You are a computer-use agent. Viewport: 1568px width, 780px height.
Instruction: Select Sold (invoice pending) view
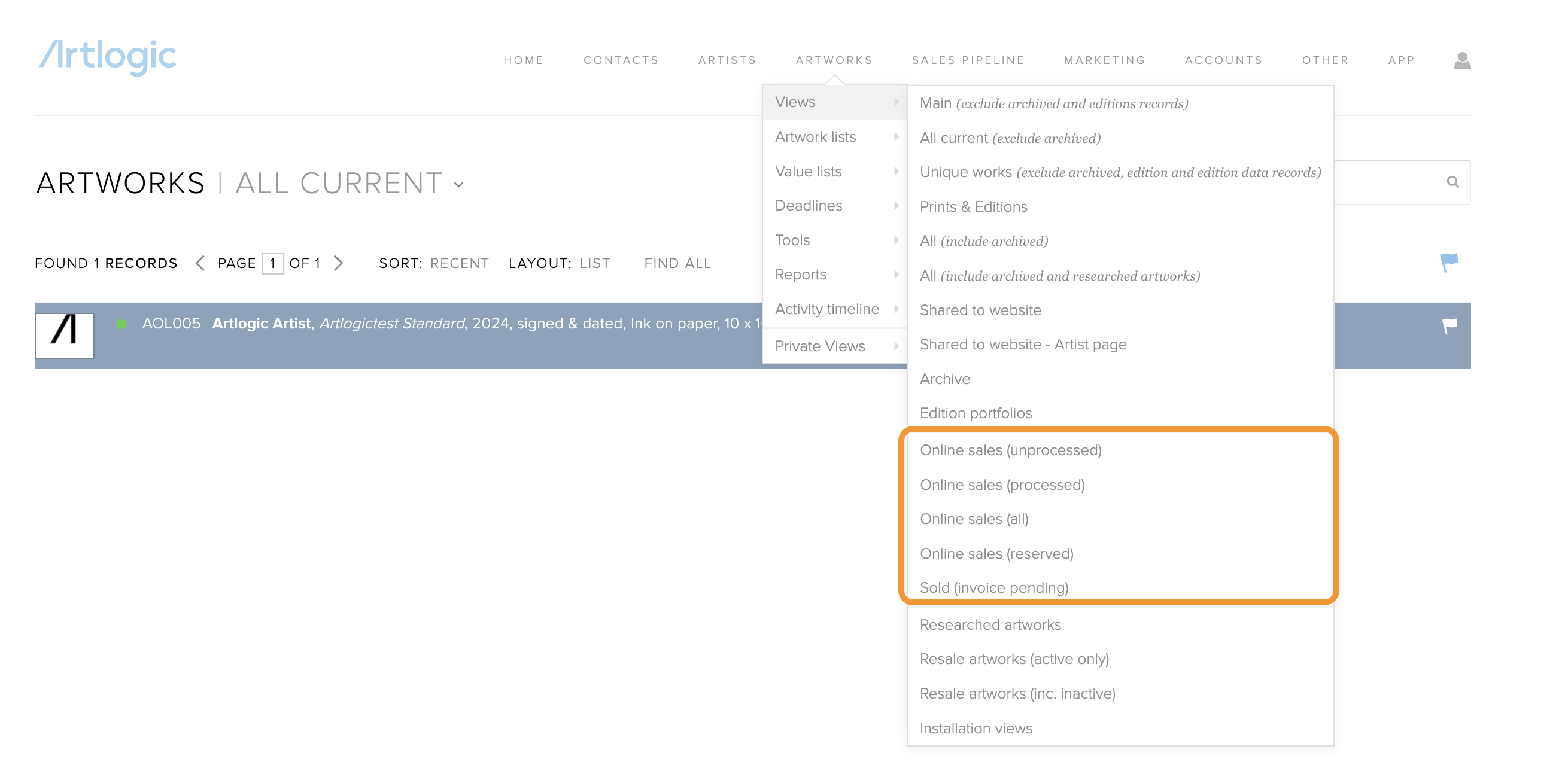[x=994, y=588]
